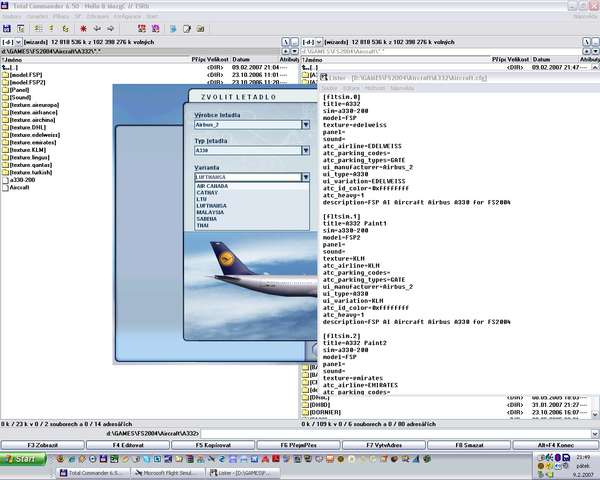Click F7 VytvAdres button

(384, 445)
